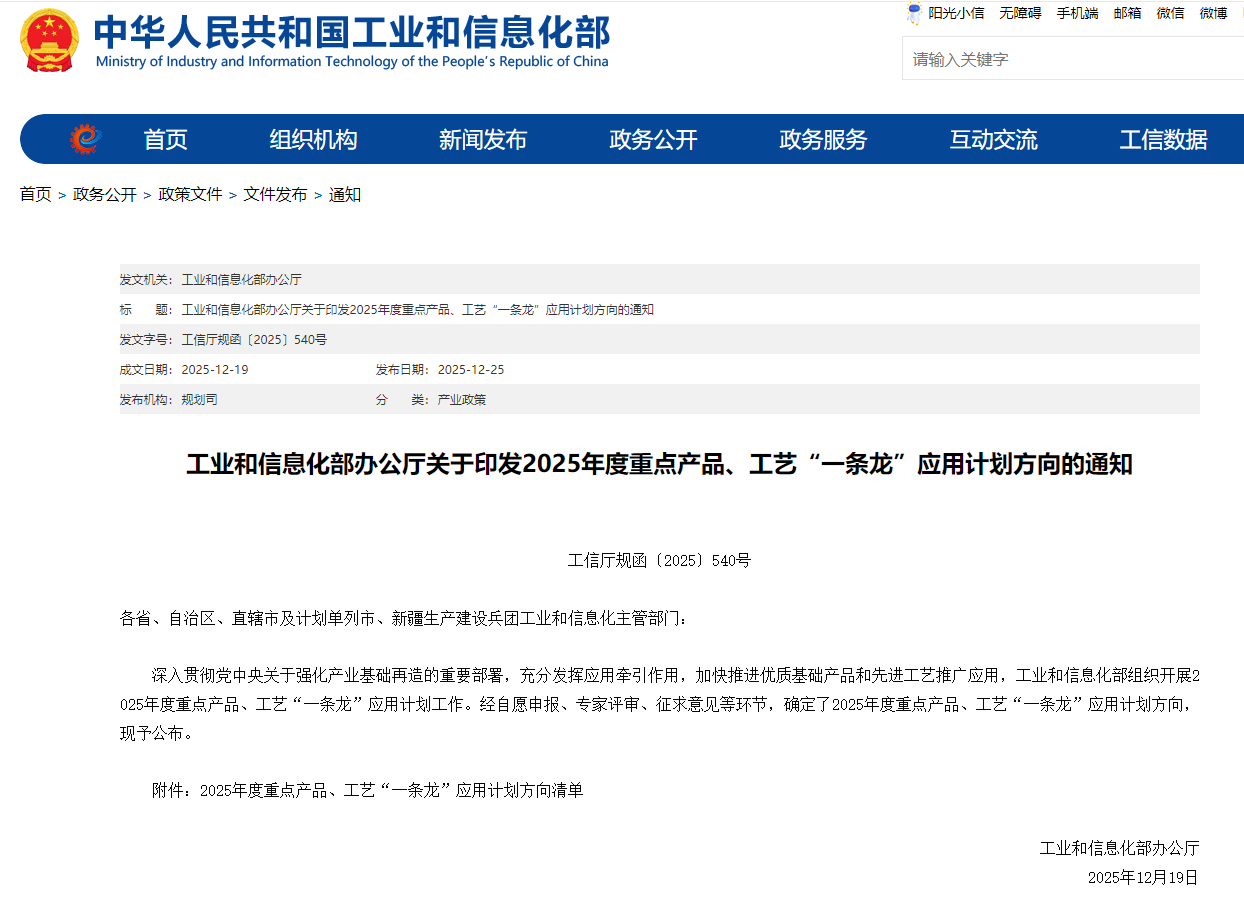Open the 工信数据 menu item
This screenshot has height=904, width=1244.
(1163, 140)
